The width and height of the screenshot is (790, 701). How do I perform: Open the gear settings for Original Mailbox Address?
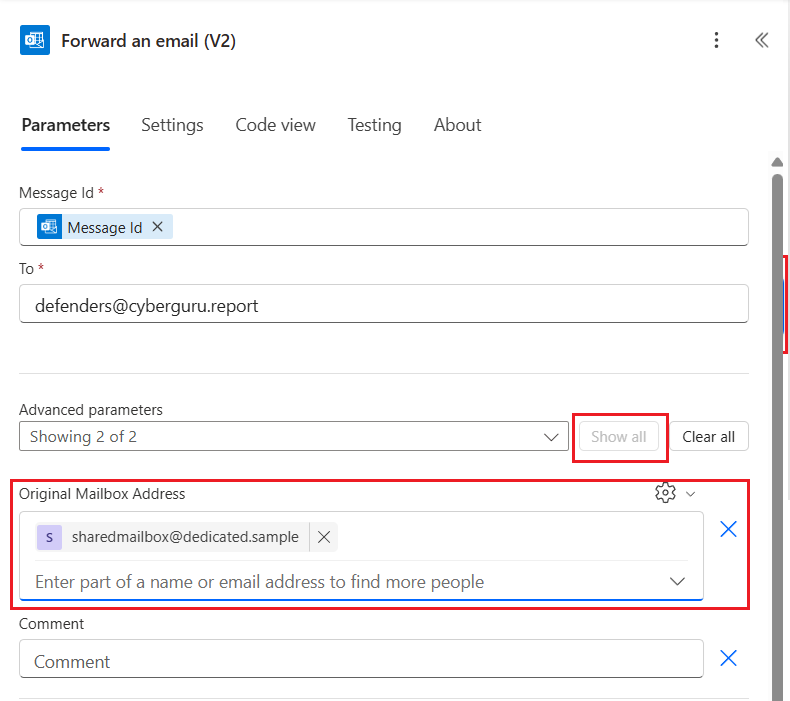pos(665,493)
